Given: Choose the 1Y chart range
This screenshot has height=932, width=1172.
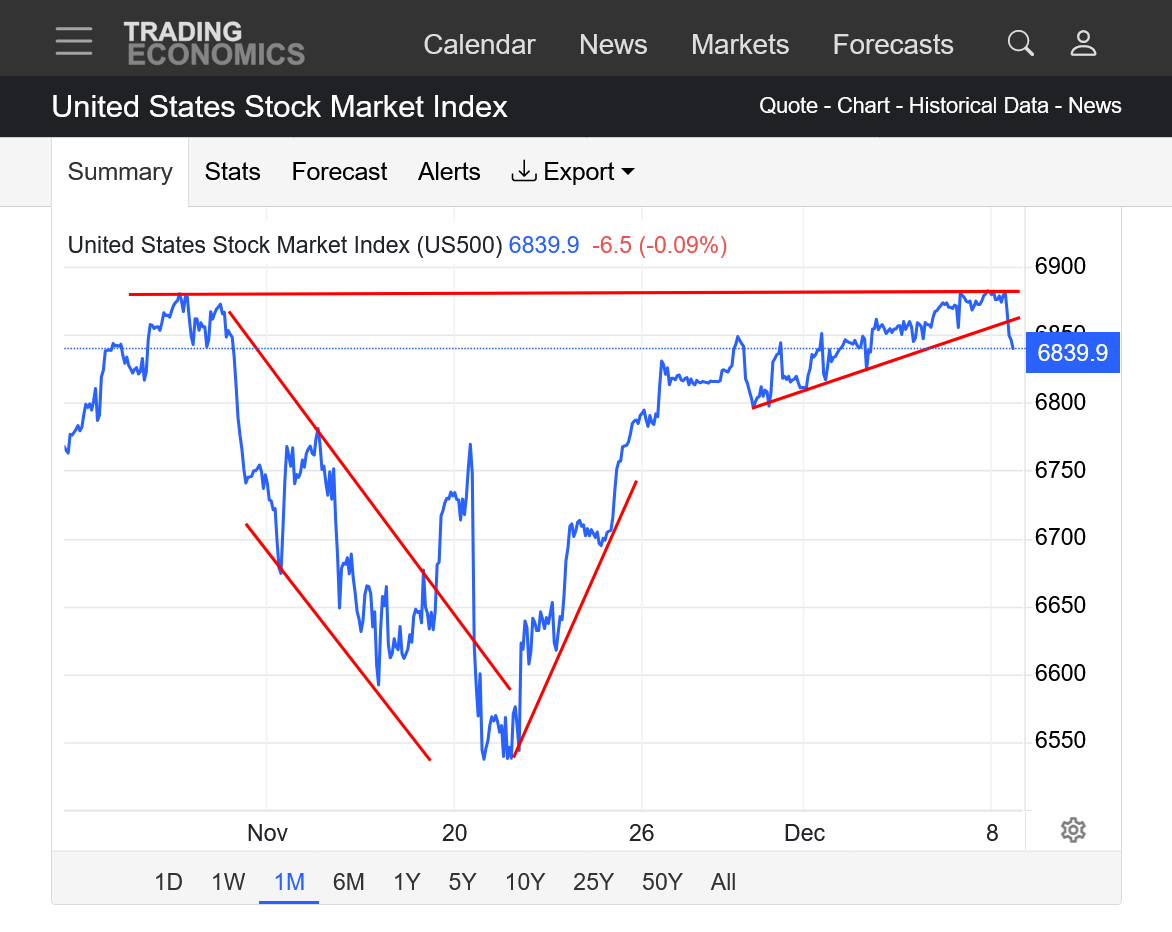Looking at the screenshot, I should click(406, 882).
